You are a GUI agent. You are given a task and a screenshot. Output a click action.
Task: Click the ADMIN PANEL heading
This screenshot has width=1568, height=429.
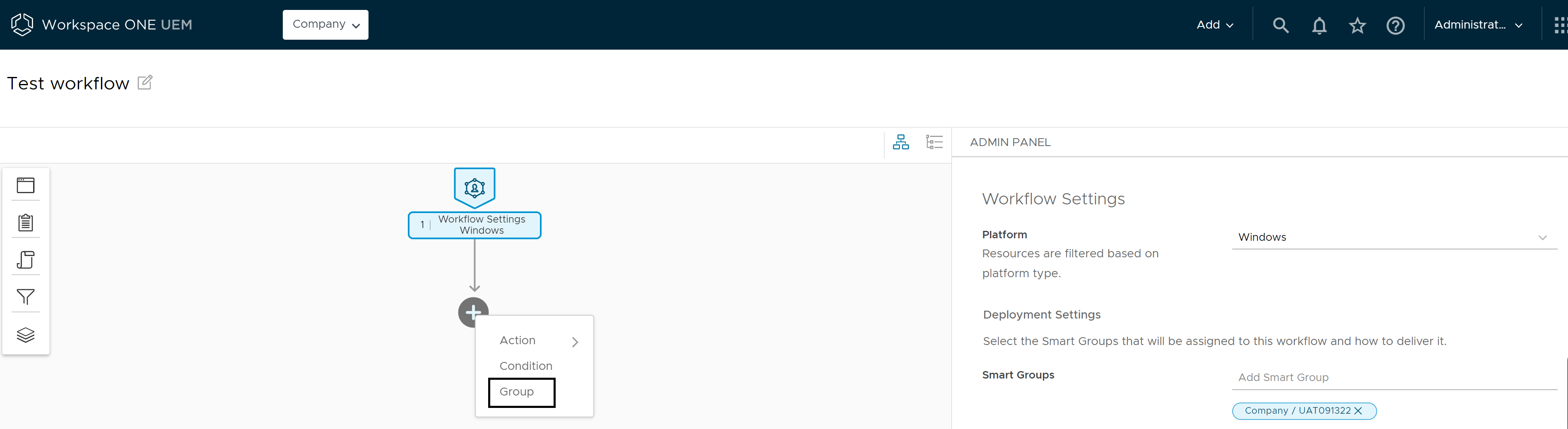tap(1010, 142)
